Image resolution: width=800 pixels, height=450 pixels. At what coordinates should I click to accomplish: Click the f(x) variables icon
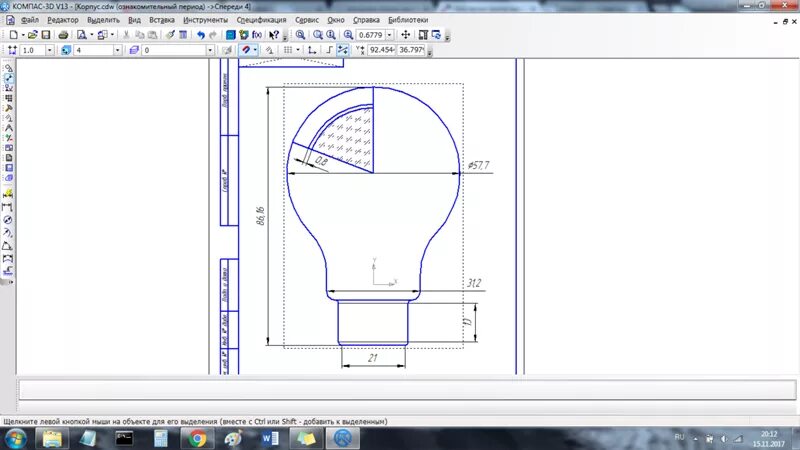point(257,35)
